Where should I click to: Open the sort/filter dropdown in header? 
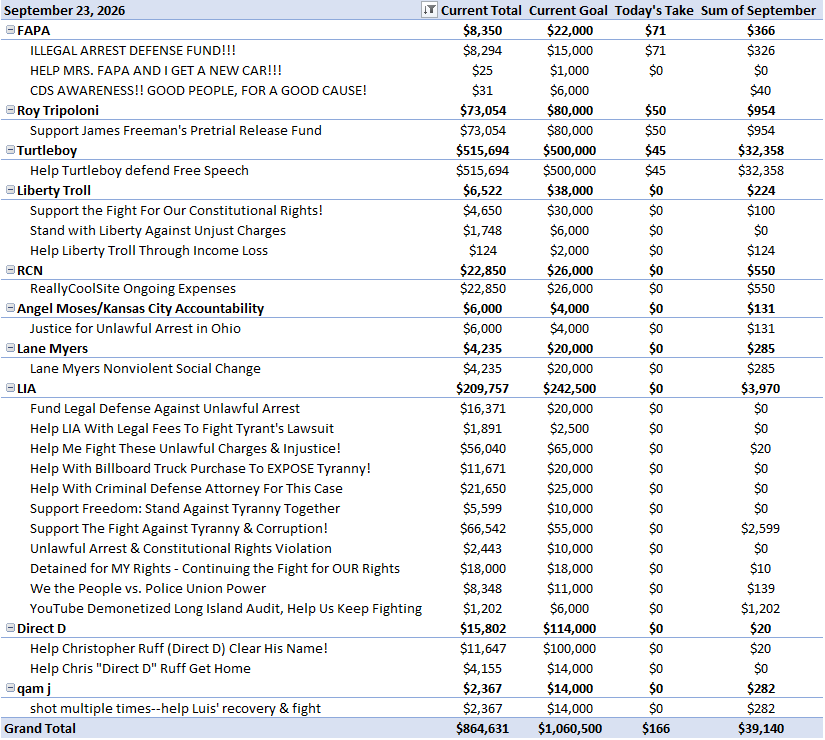click(x=429, y=10)
